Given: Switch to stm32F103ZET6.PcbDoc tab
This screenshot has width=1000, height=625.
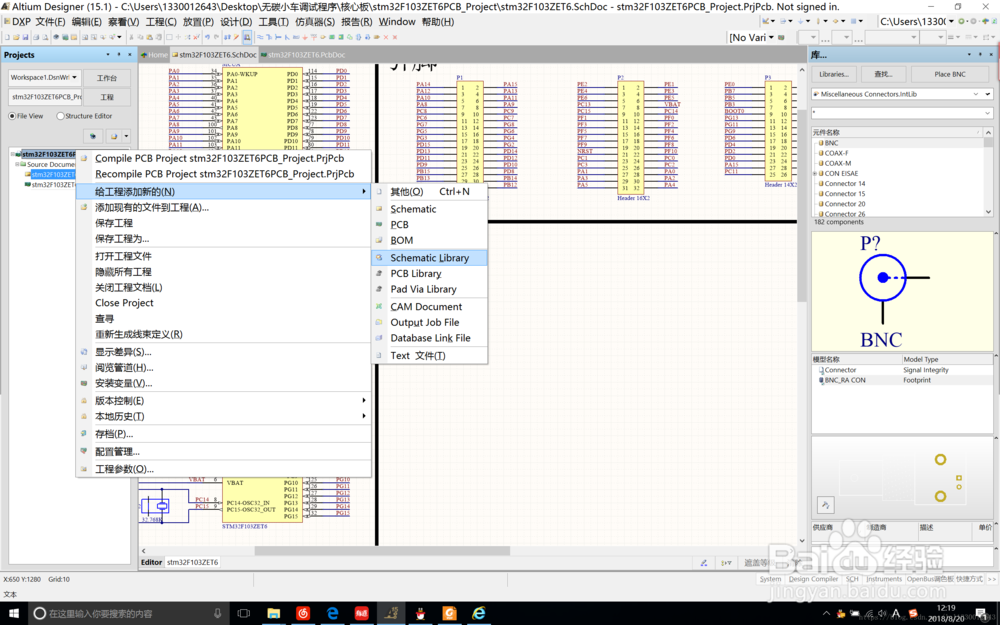Looking at the screenshot, I should (x=303, y=55).
